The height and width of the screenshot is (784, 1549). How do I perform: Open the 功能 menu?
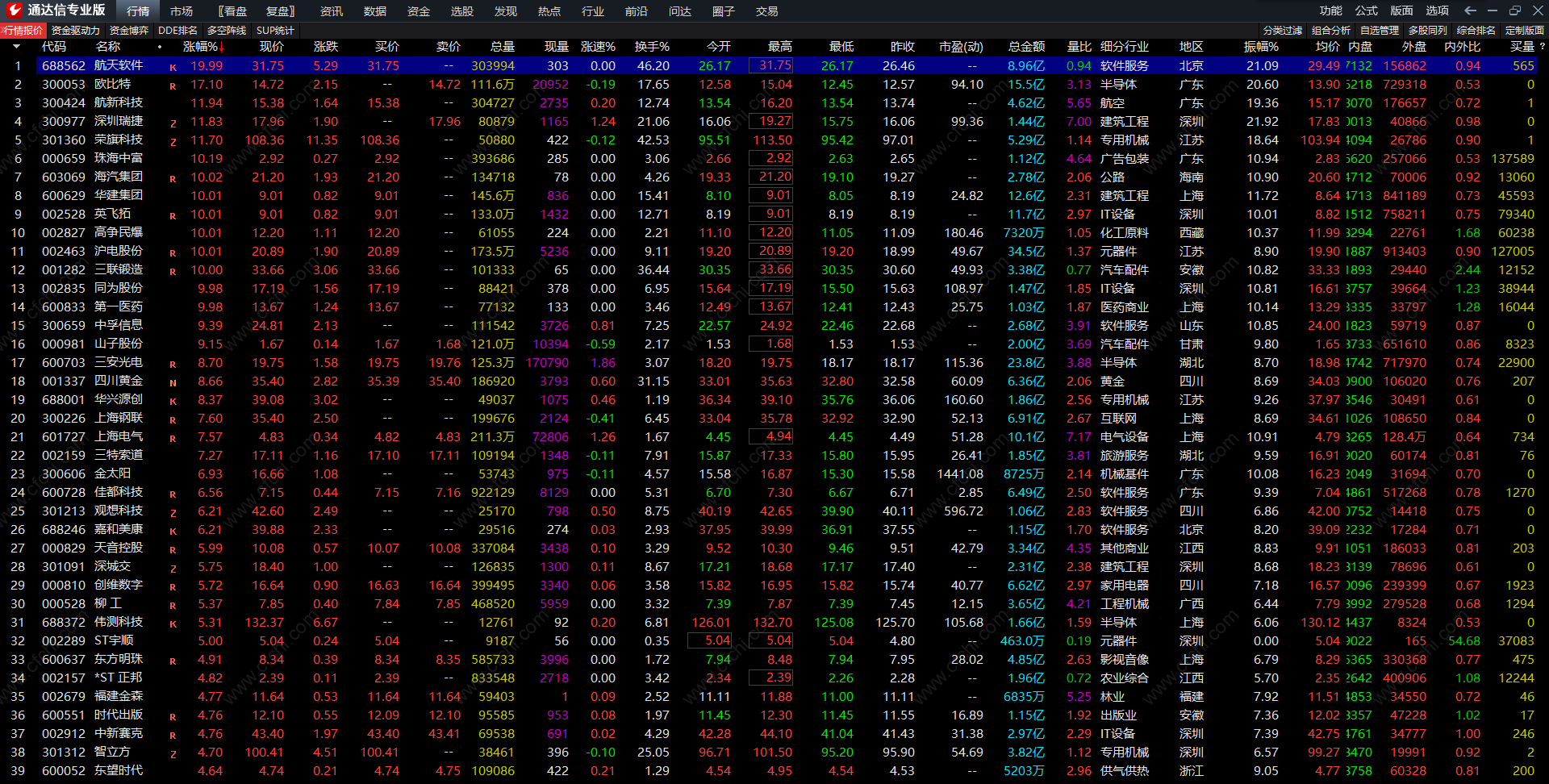coord(1331,10)
